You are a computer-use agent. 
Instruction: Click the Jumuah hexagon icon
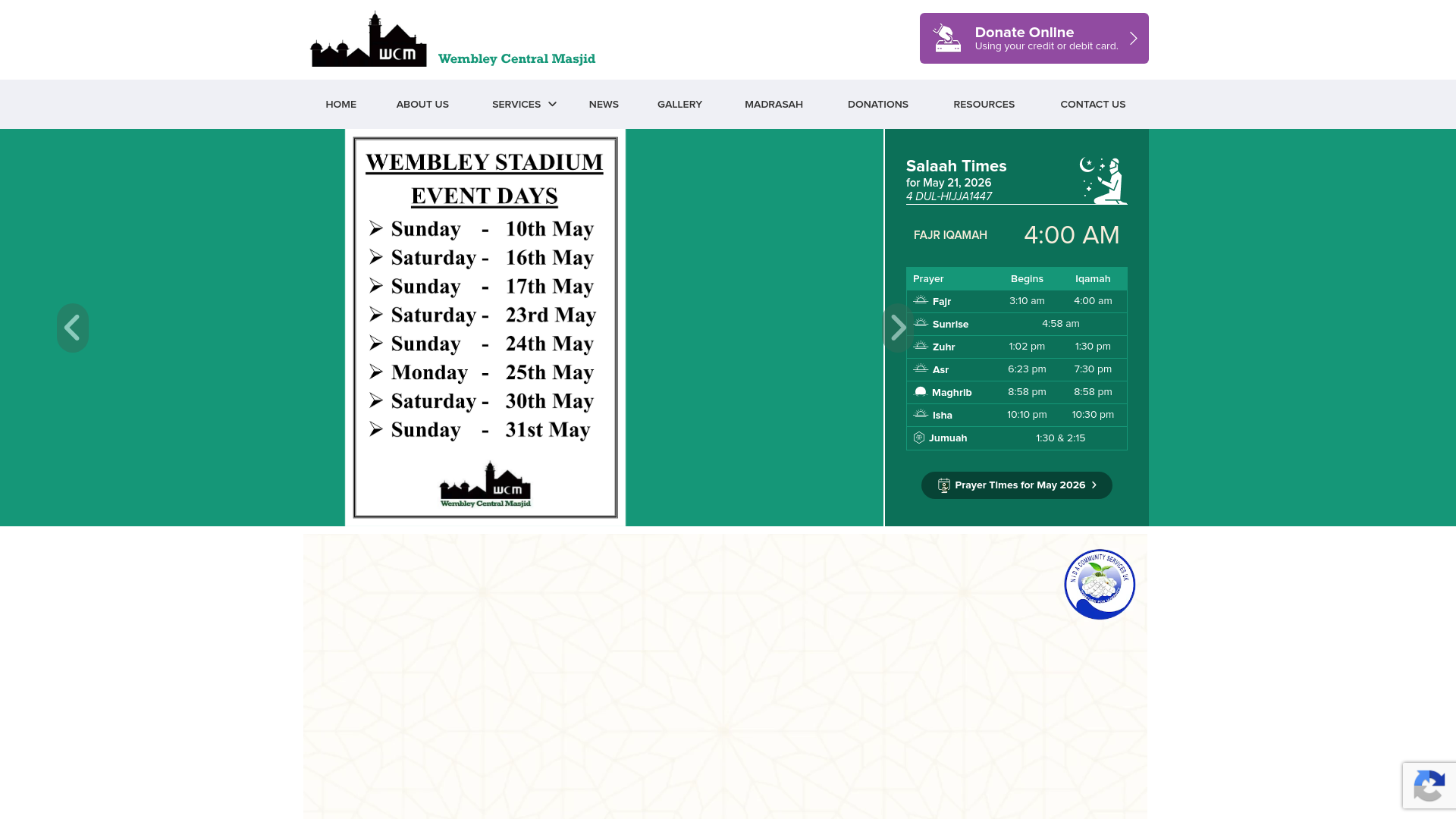pyautogui.click(x=919, y=438)
